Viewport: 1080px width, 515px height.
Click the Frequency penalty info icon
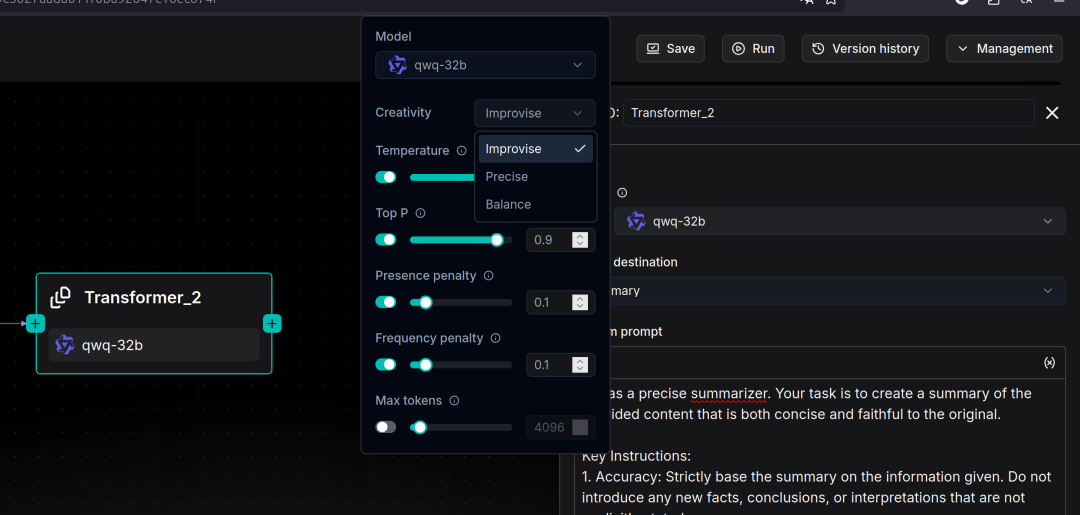pyautogui.click(x=495, y=339)
